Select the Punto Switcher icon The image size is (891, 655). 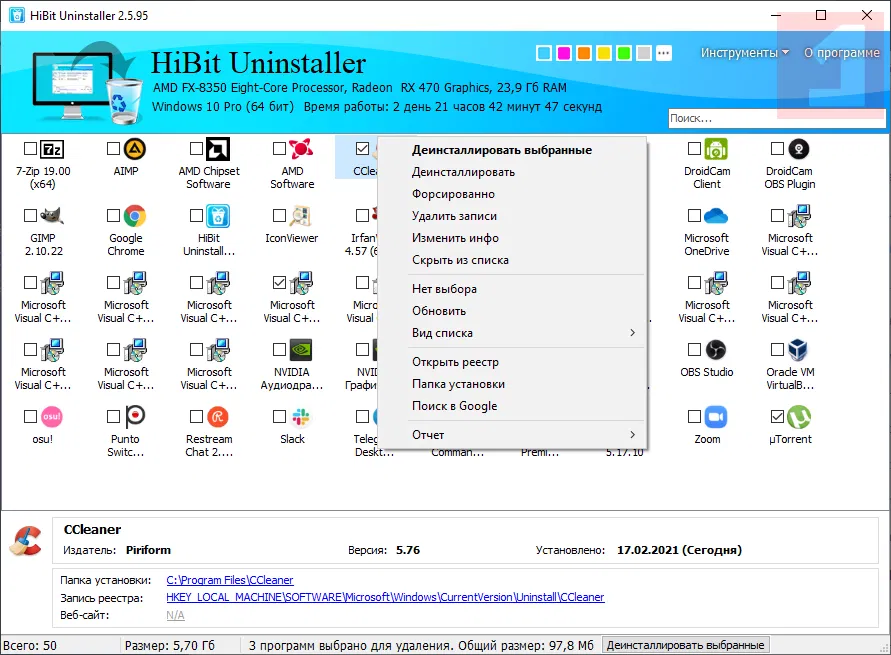coord(135,416)
